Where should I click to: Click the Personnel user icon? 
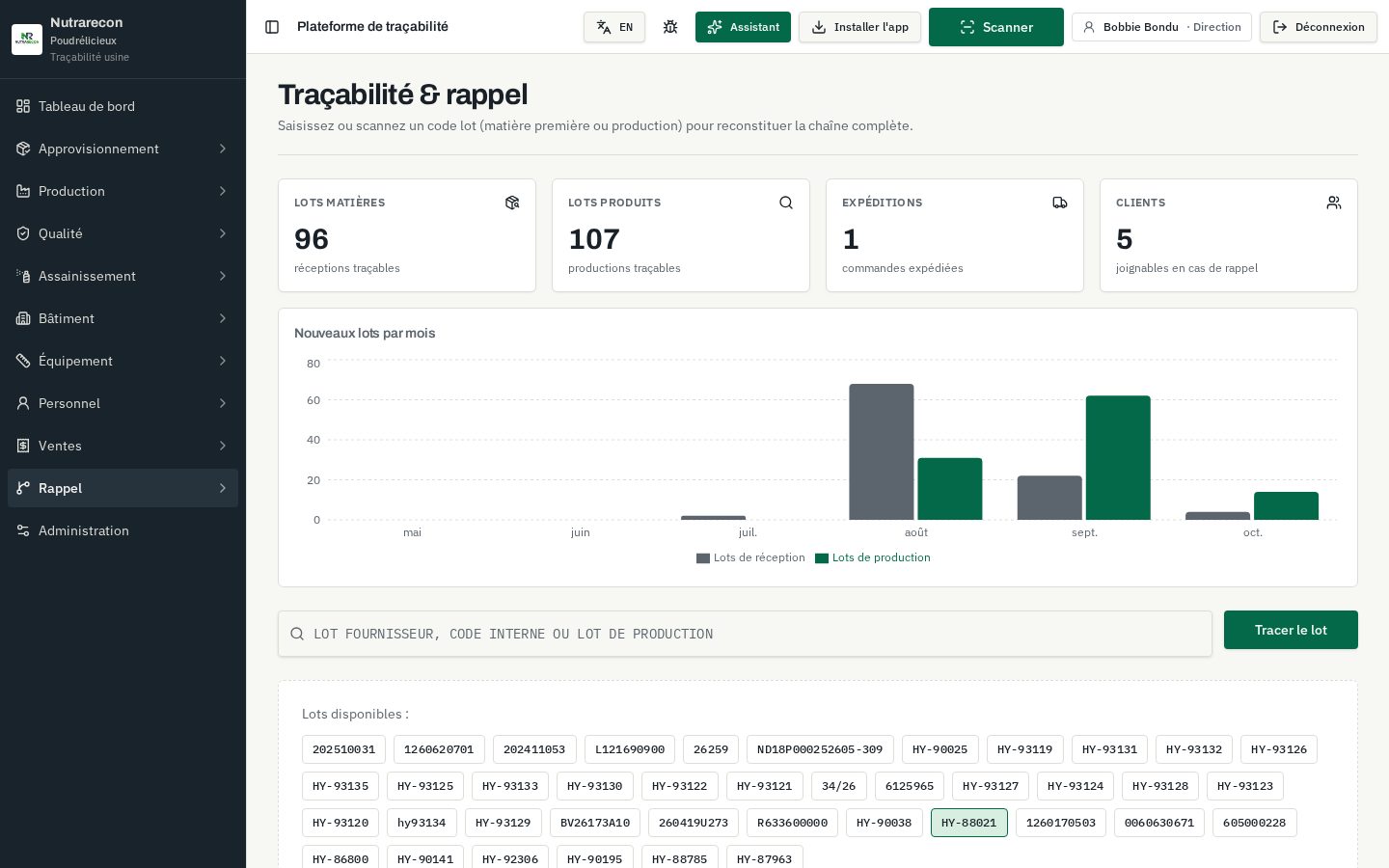(x=23, y=403)
